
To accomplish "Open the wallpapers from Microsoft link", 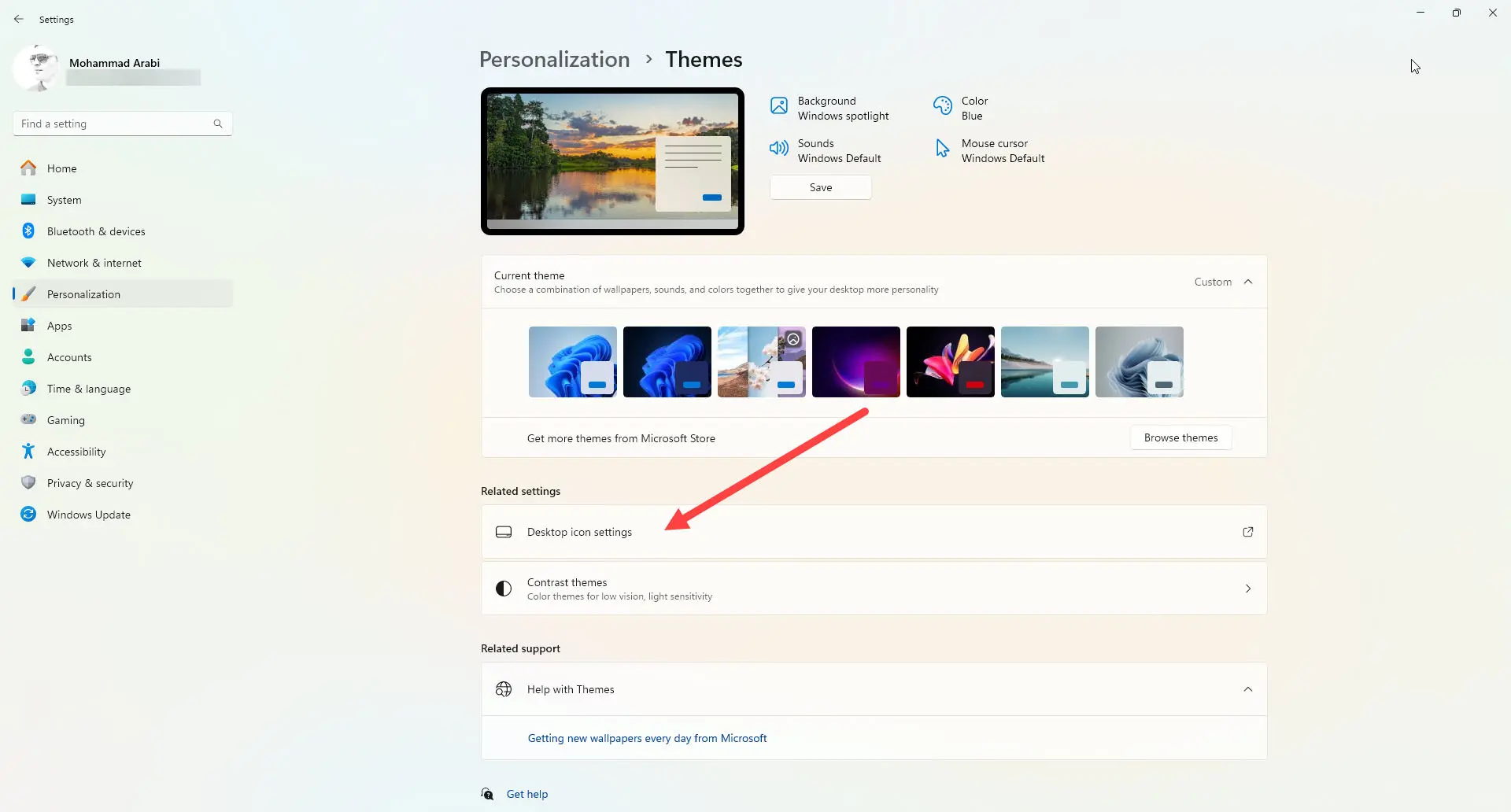I will pos(647,738).
